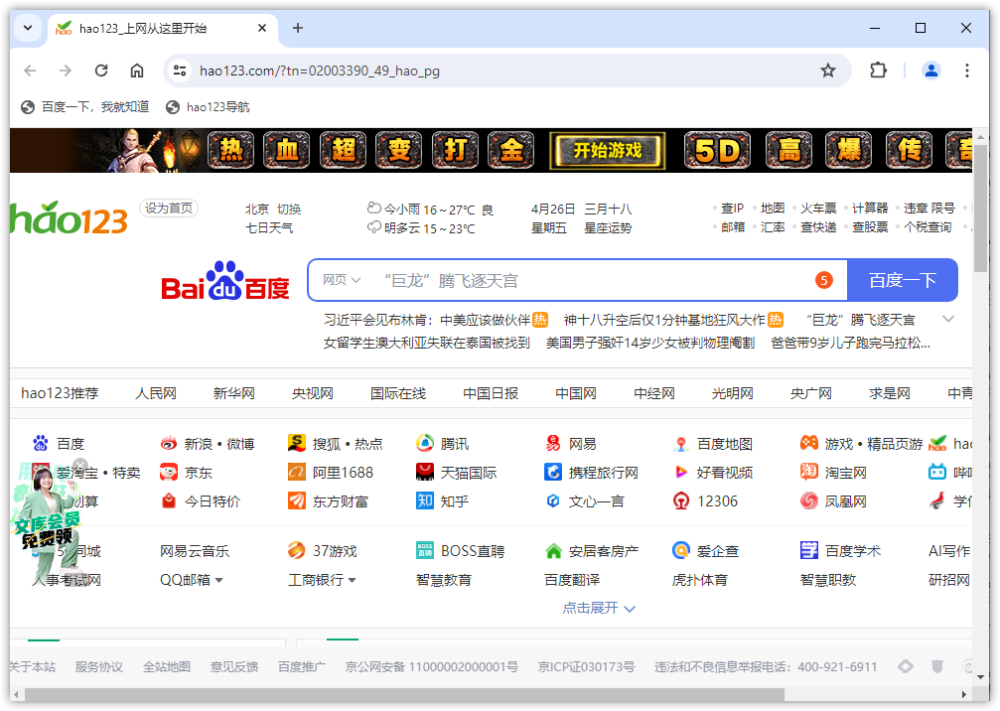Open the Chrome three-dot menu
This screenshot has width=1000, height=711.
967,70
